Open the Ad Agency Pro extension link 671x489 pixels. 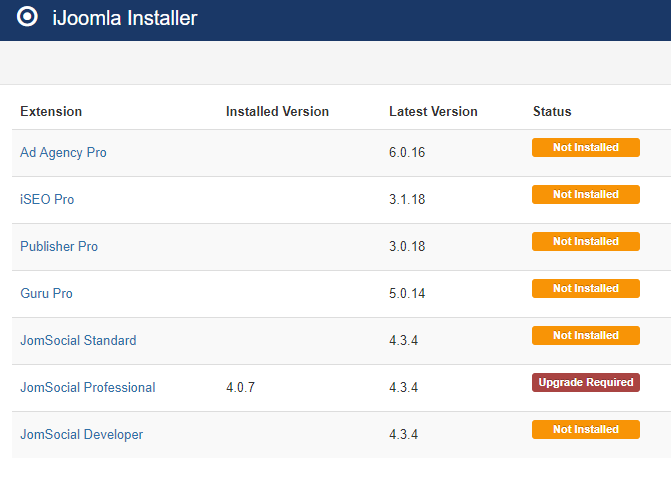63,152
